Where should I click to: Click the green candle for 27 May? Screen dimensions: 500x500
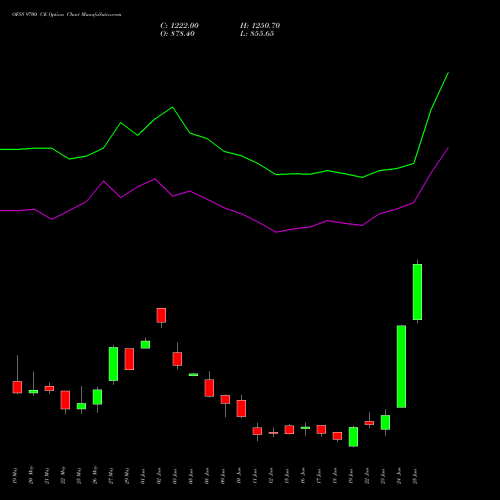pos(113,364)
